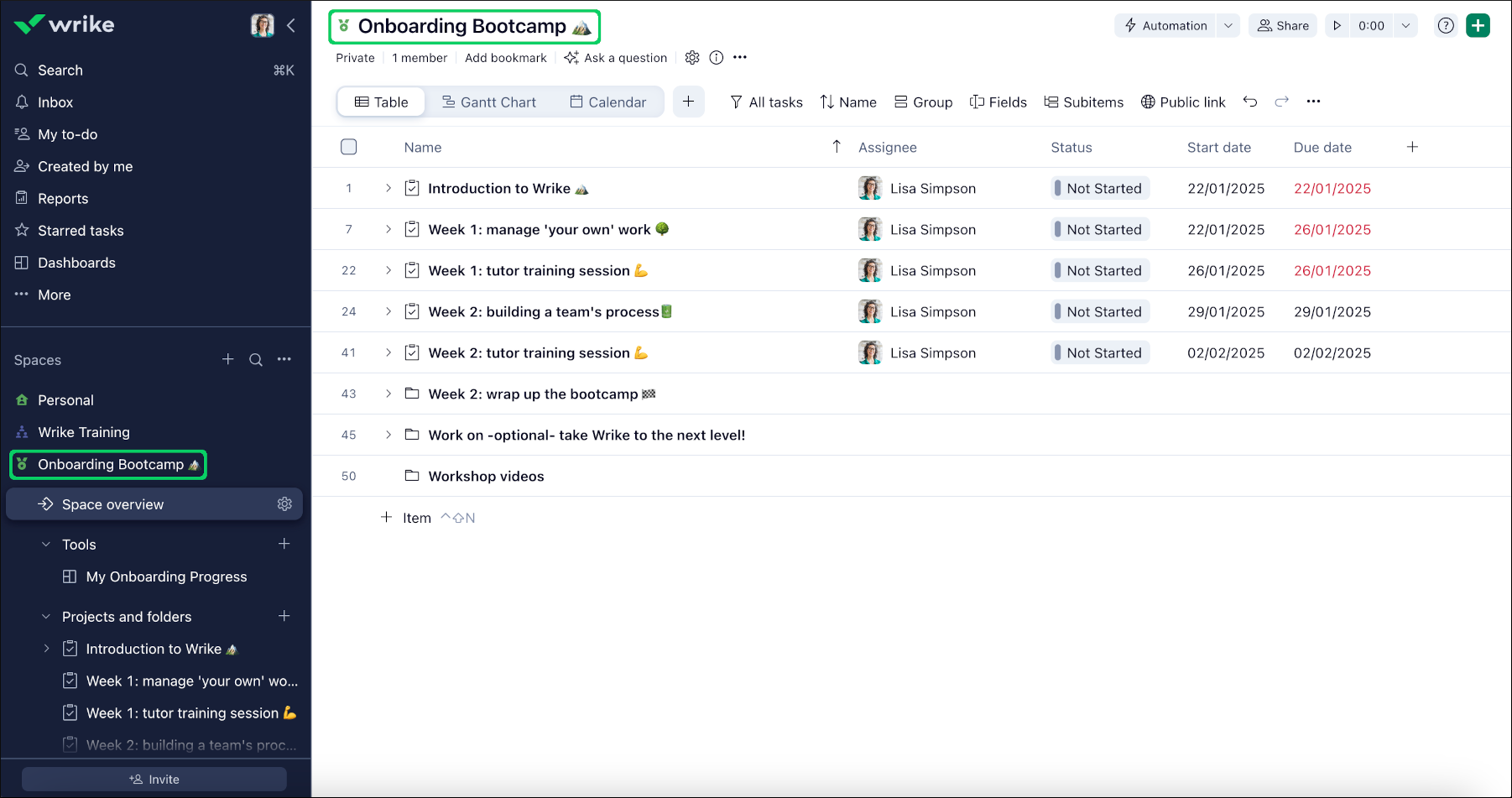Click Lisa Simpson's avatar on Introduction to Wrike

870,188
